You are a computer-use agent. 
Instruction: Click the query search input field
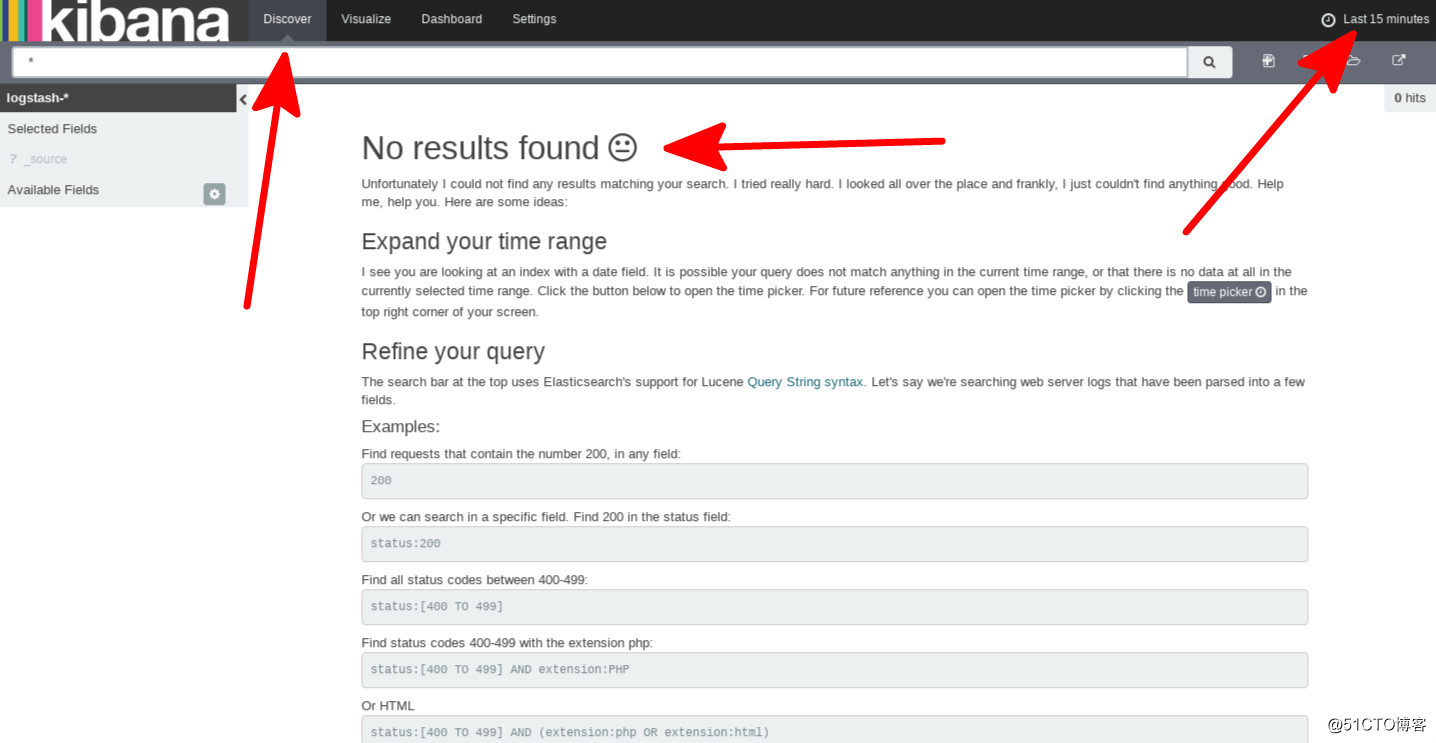[600, 62]
